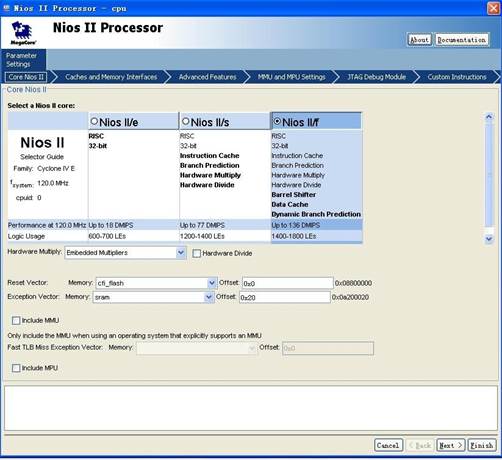This screenshot has width=502, height=460.
Task: Tick the Include MMU checkbox
Action: point(16,321)
